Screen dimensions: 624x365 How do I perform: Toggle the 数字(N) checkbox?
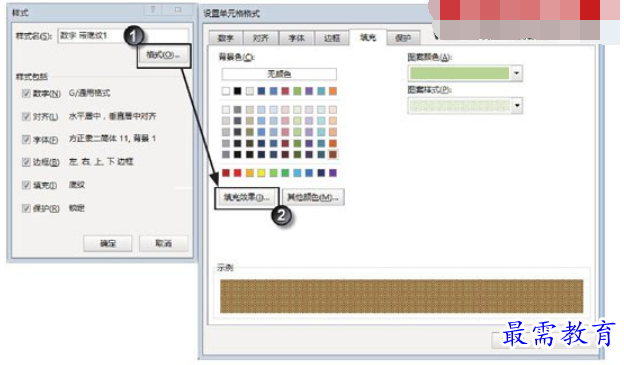26,94
